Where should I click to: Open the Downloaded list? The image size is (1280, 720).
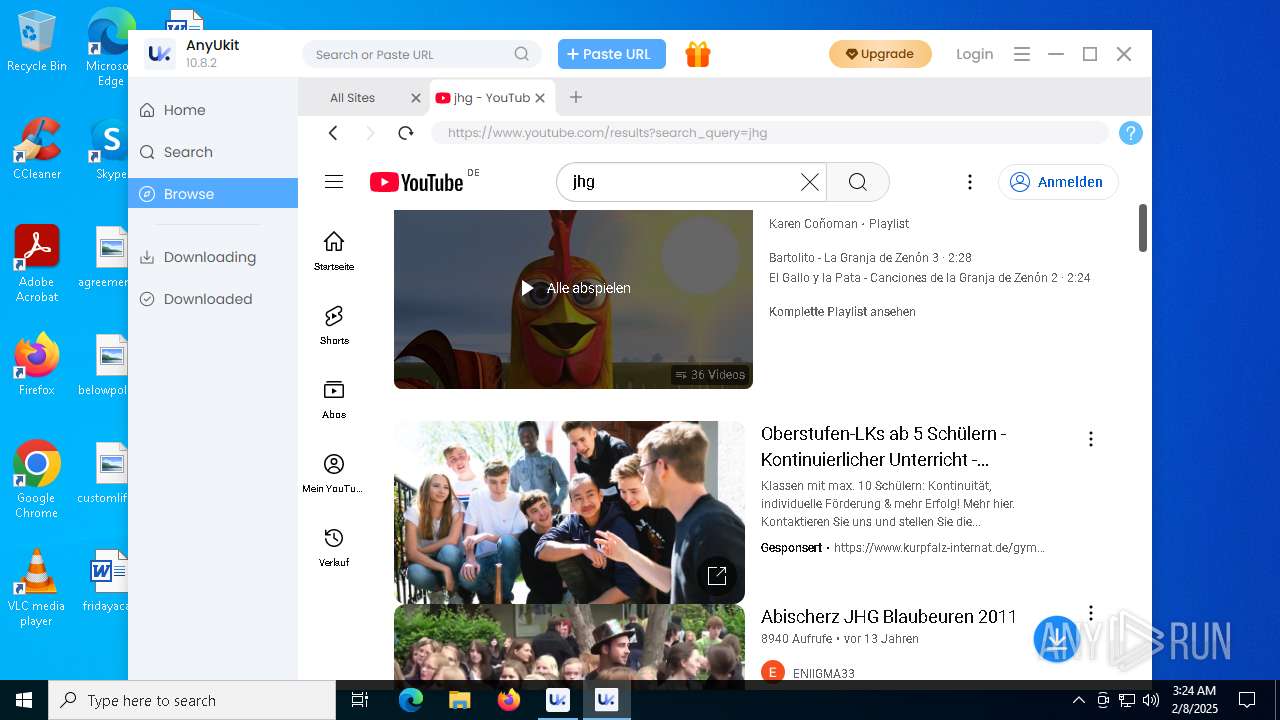click(x=213, y=299)
